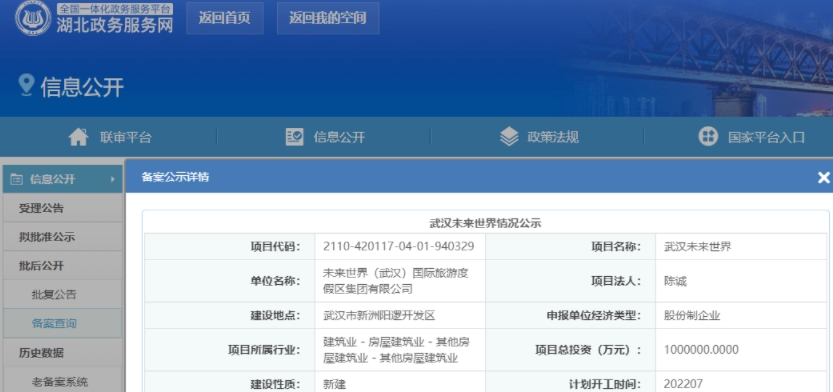Click the 湖北政务服务网 site title
This screenshot has width=833, height=392.
(x=115, y=25)
